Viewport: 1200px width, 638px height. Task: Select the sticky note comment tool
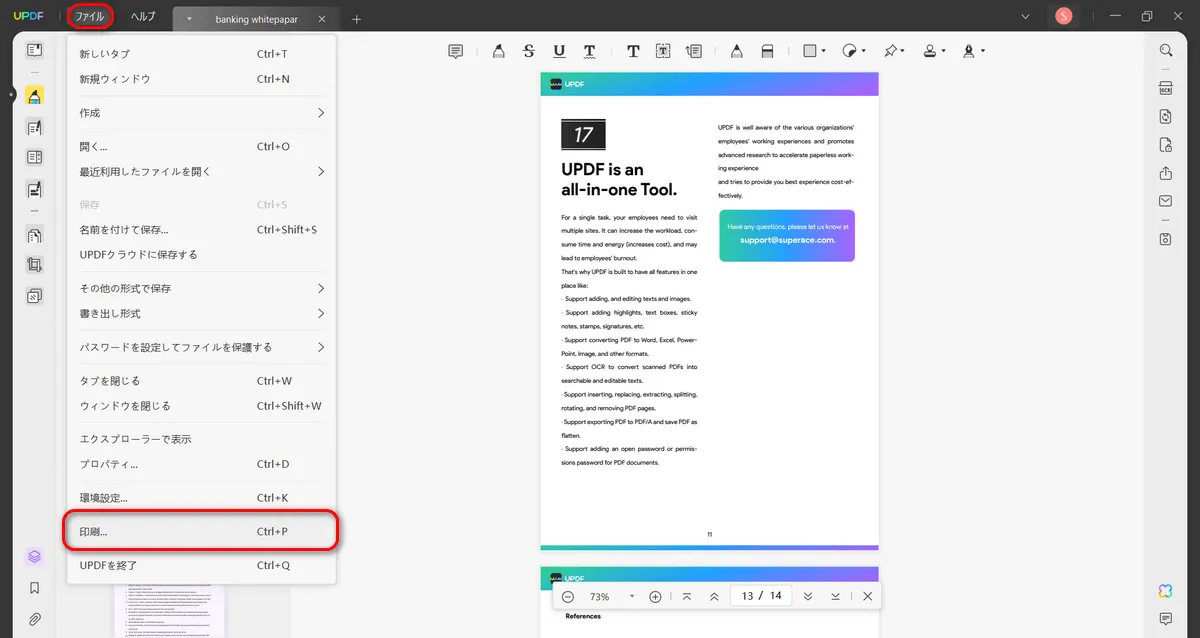coord(456,51)
